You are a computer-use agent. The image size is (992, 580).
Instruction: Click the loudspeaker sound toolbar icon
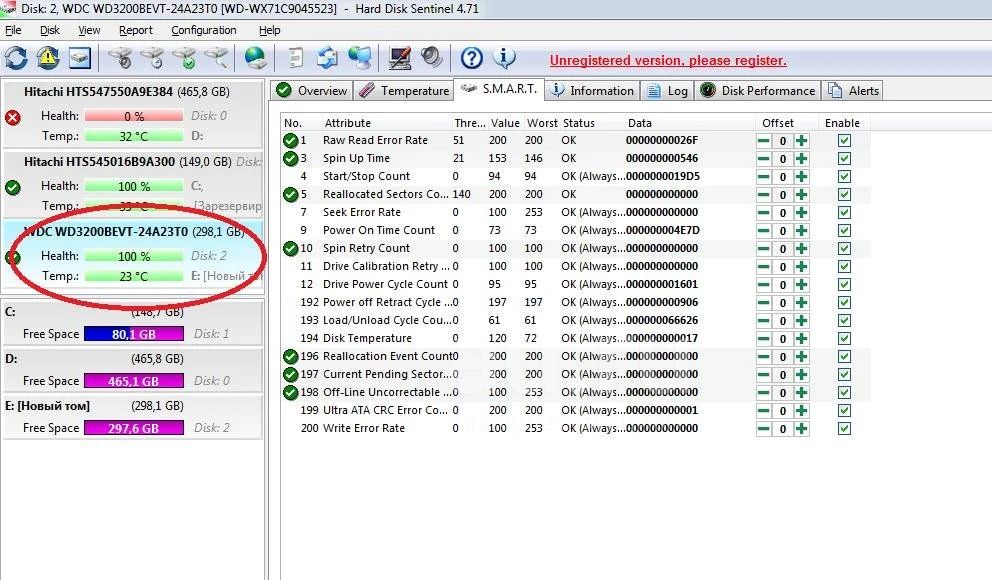click(432, 58)
